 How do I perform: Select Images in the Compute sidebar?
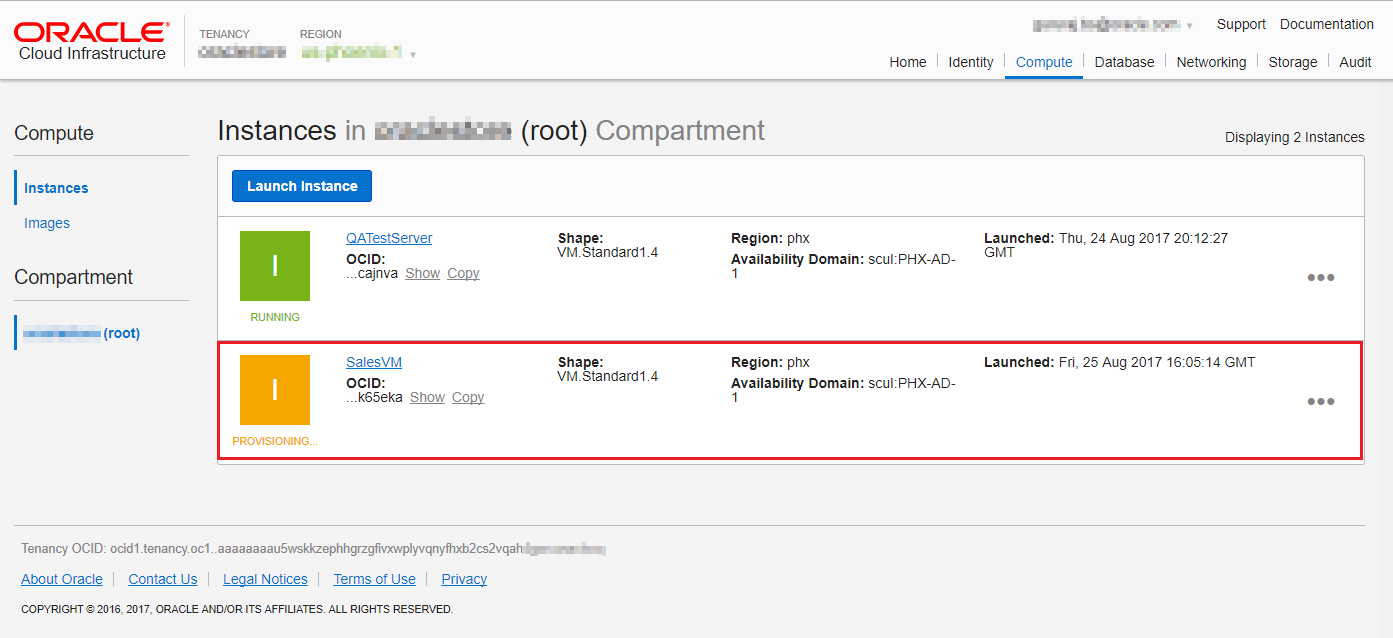47,223
